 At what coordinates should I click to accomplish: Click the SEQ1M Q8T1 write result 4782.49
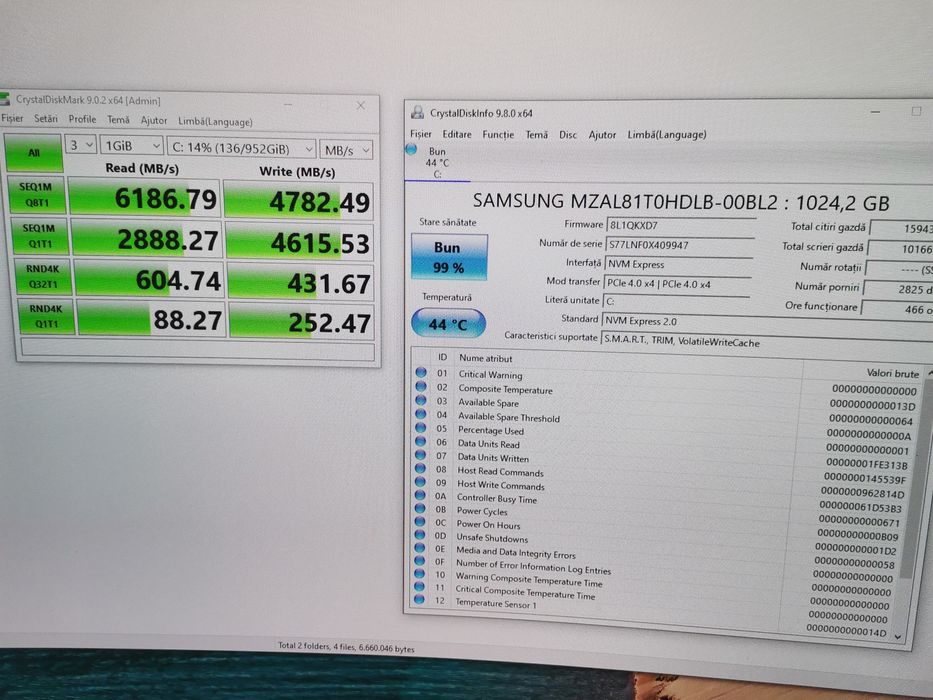[x=299, y=201]
